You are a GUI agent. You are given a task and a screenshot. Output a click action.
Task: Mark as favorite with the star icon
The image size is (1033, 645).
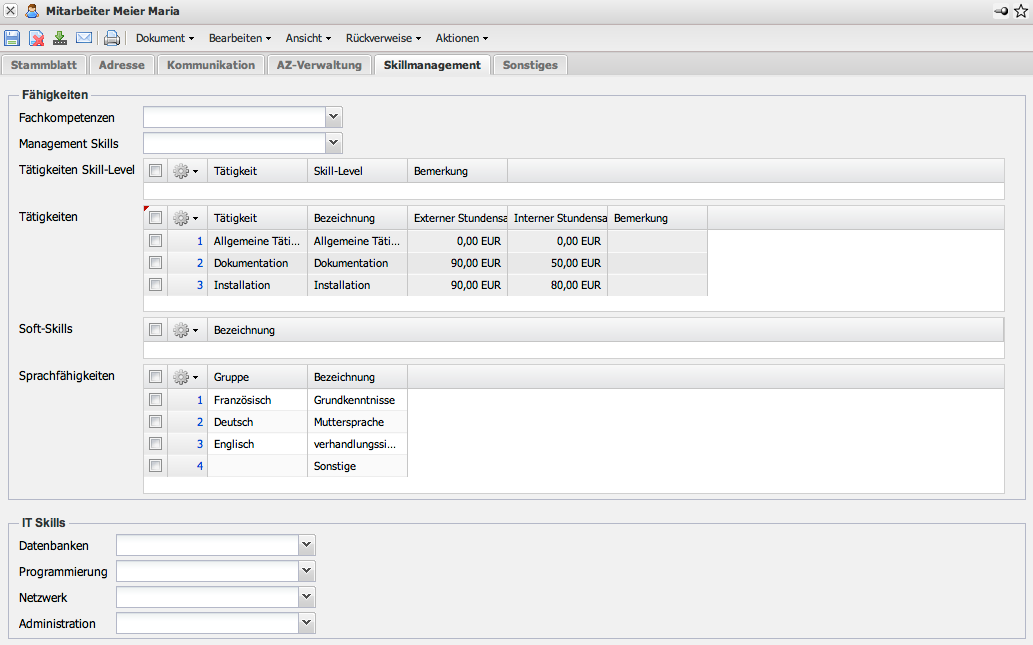coord(1020,11)
